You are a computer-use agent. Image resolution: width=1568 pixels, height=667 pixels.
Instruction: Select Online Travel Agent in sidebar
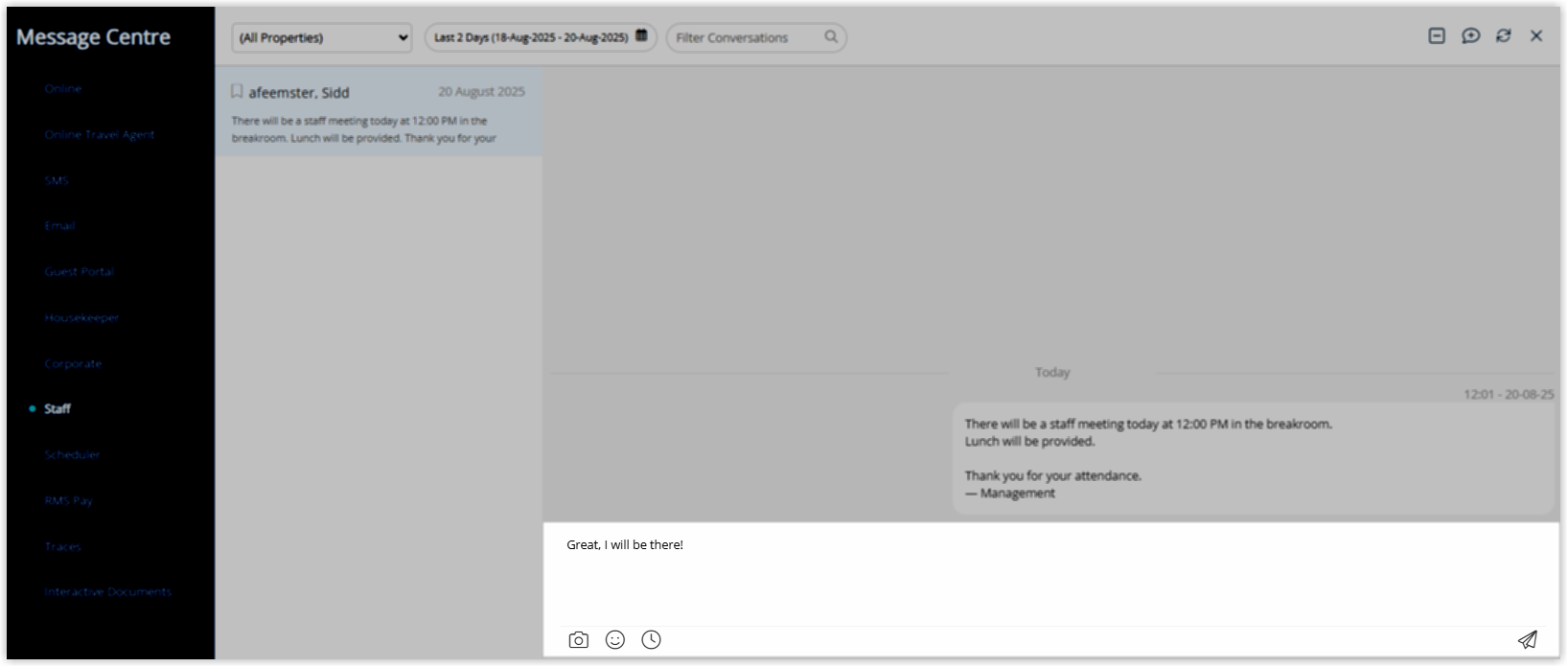tap(100, 134)
